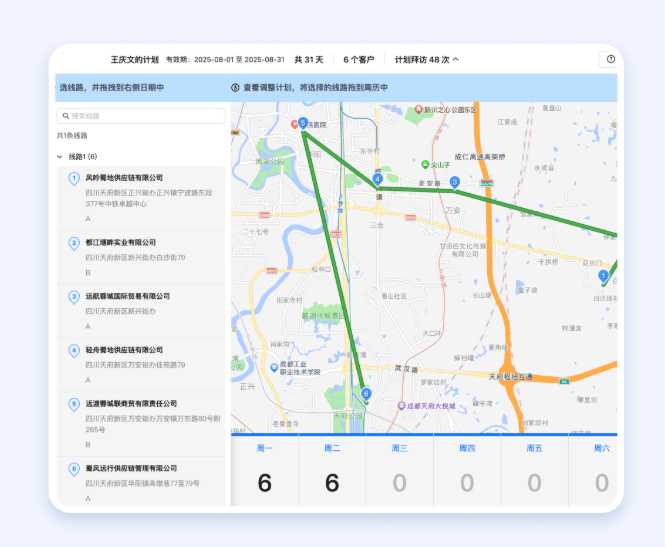
Task: Click the 共 31 天 label
Action: tap(309, 59)
